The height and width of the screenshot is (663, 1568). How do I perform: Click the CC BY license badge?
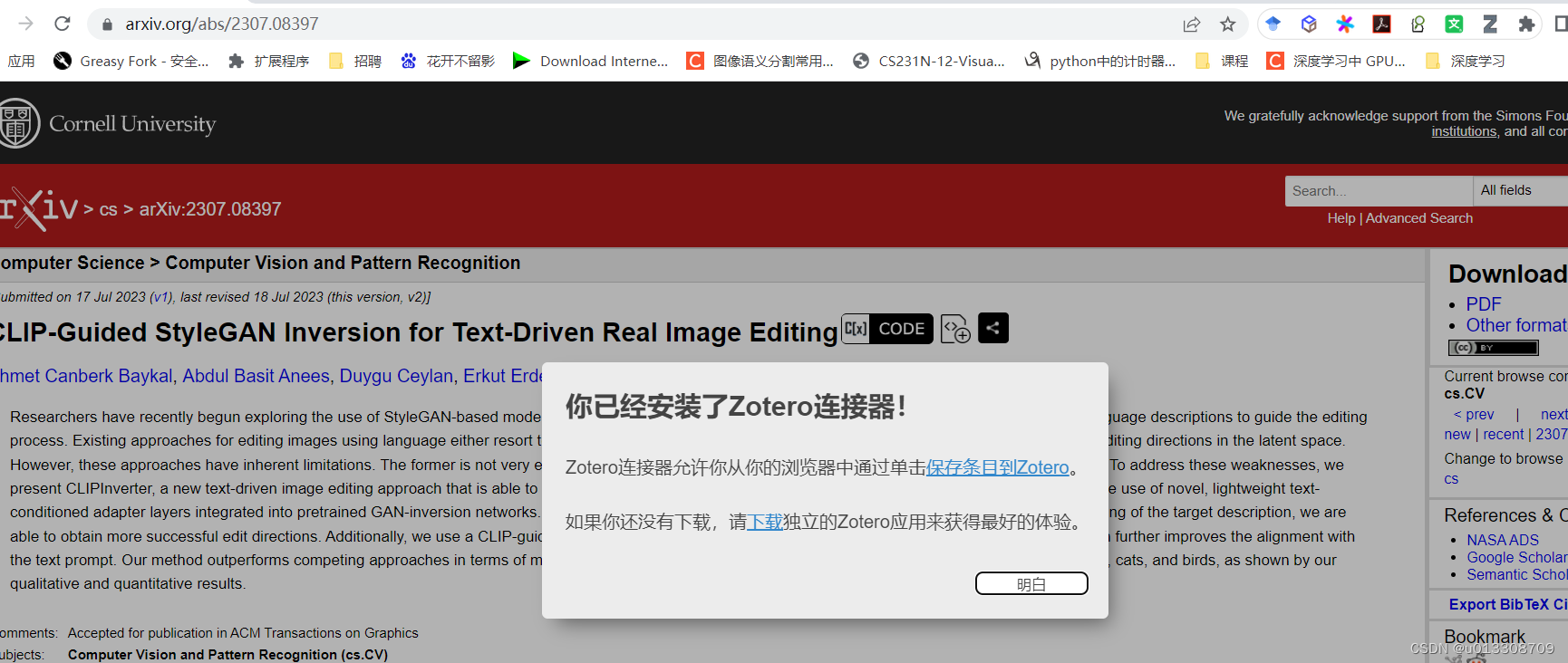click(1493, 348)
